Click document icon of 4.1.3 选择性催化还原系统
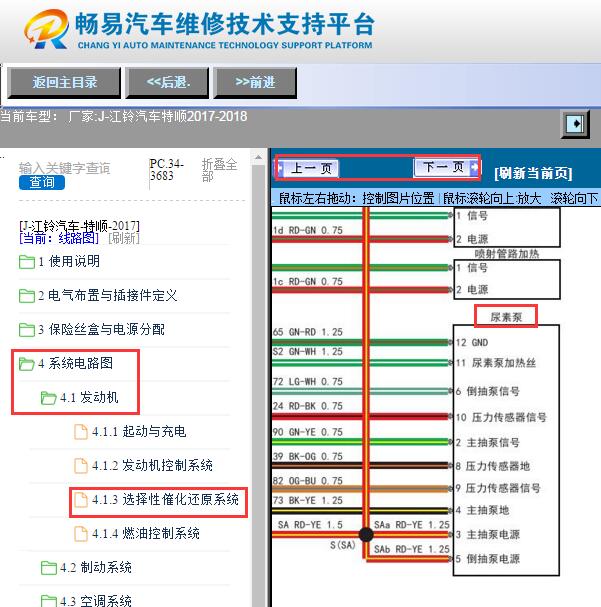This screenshot has height=607, width=601. coord(80,500)
